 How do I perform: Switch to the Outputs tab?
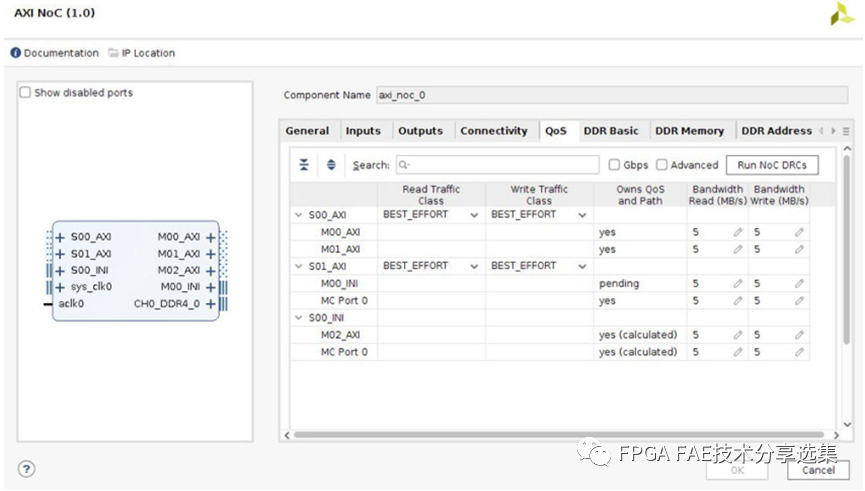click(x=420, y=131)
